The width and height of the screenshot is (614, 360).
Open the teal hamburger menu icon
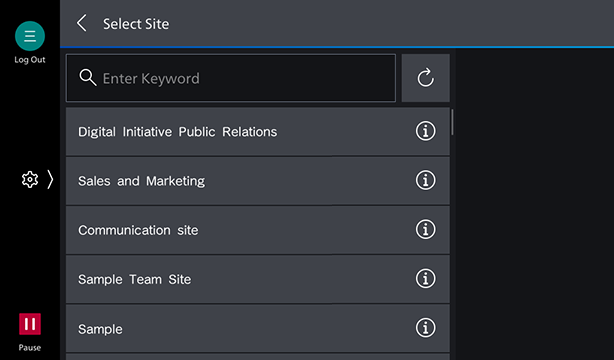(30, 36)
